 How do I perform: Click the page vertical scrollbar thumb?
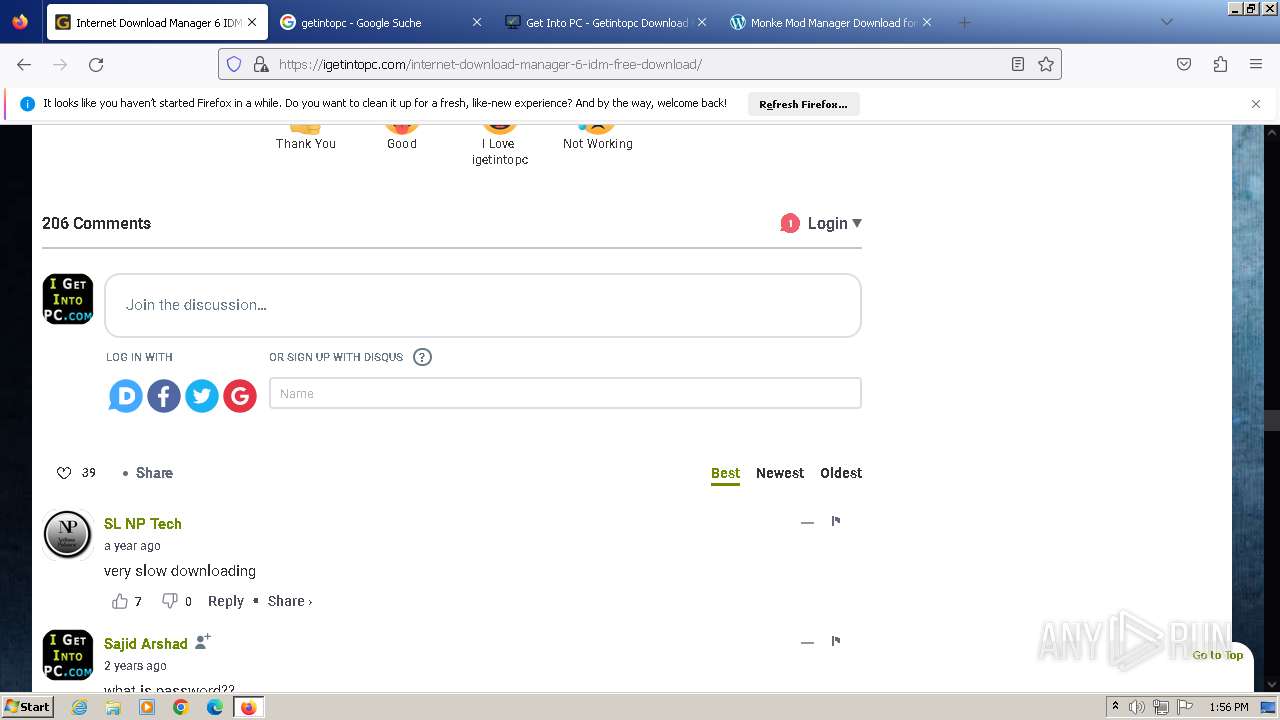click(x=1272, y=421)
